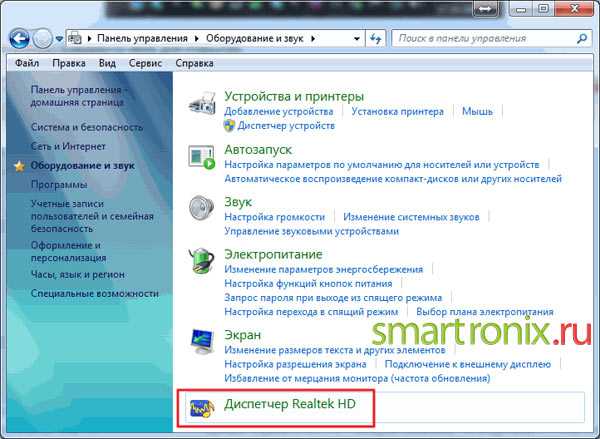Viewport: 600px width, 439px height.
Task: Open Диспетчер устройств link
Action: tap(286, 126)
